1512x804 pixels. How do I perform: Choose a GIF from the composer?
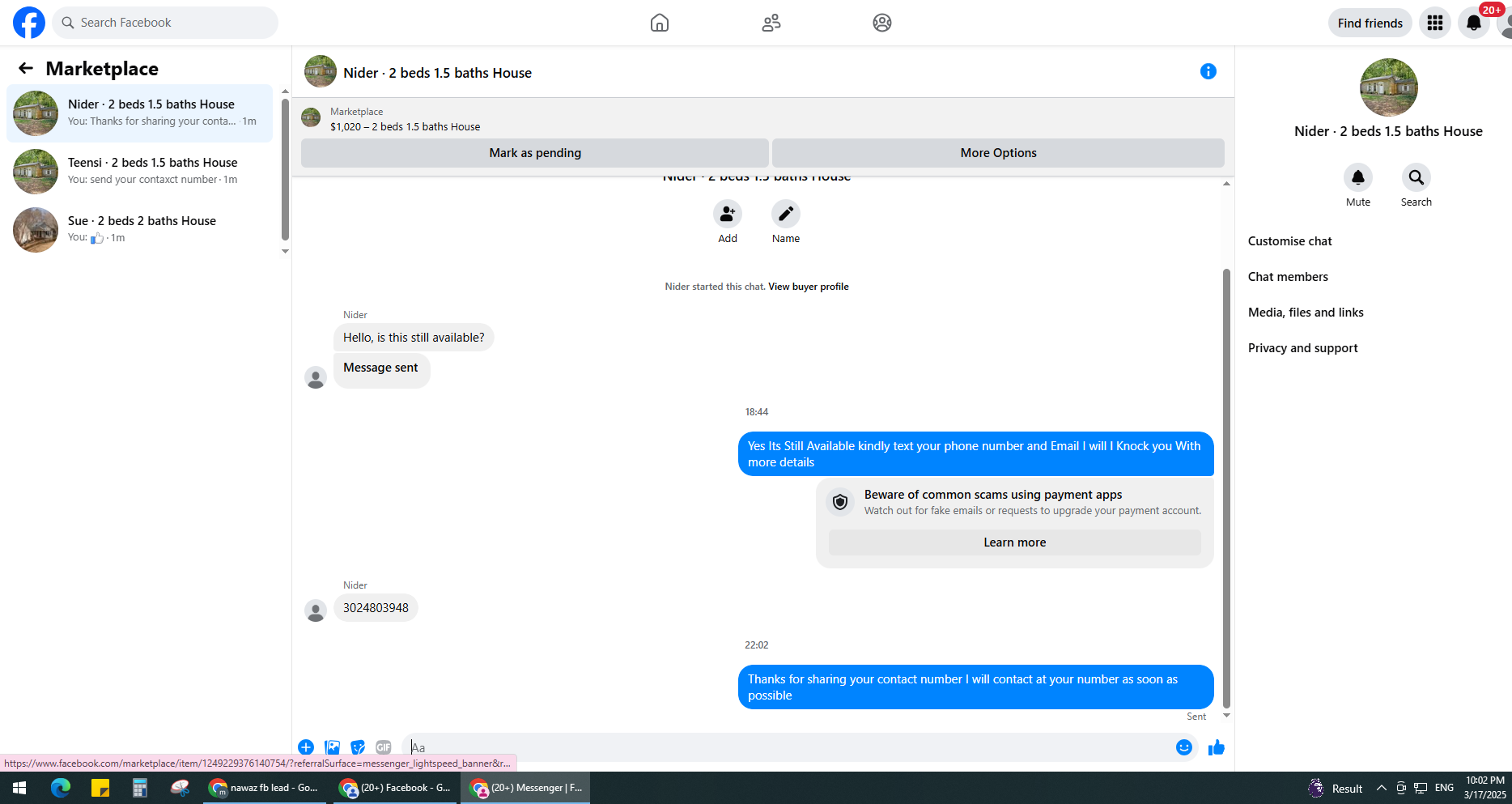[384, 747]
